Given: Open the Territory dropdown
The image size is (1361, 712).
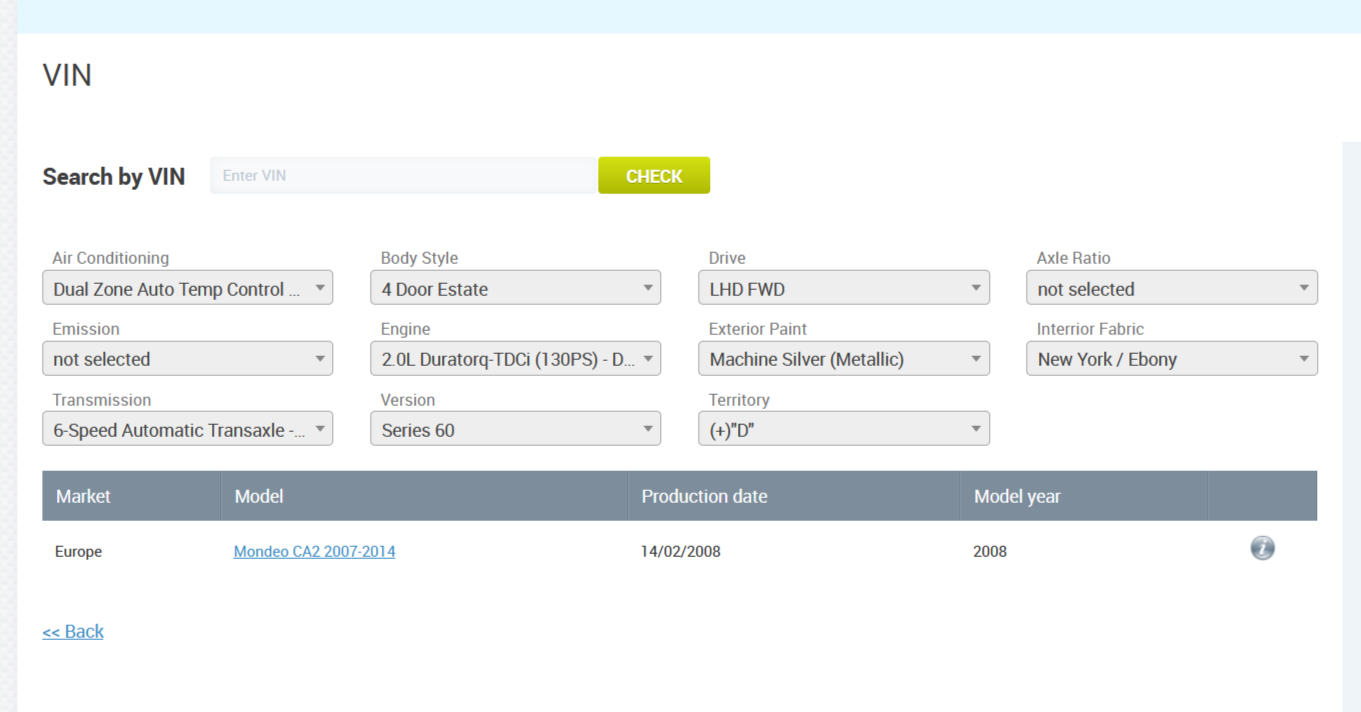Looking at the screenshot, I should click(x=843, y=429).
